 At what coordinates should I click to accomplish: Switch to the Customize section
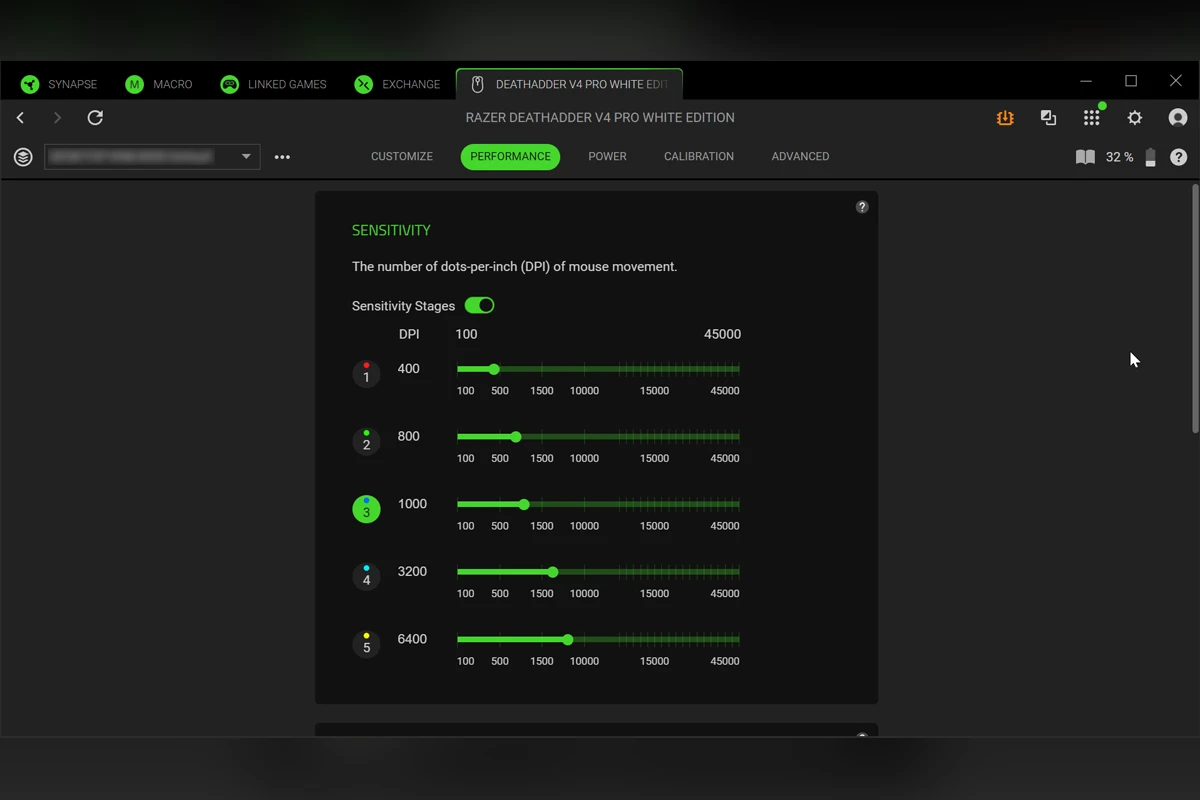click(402, 157)
